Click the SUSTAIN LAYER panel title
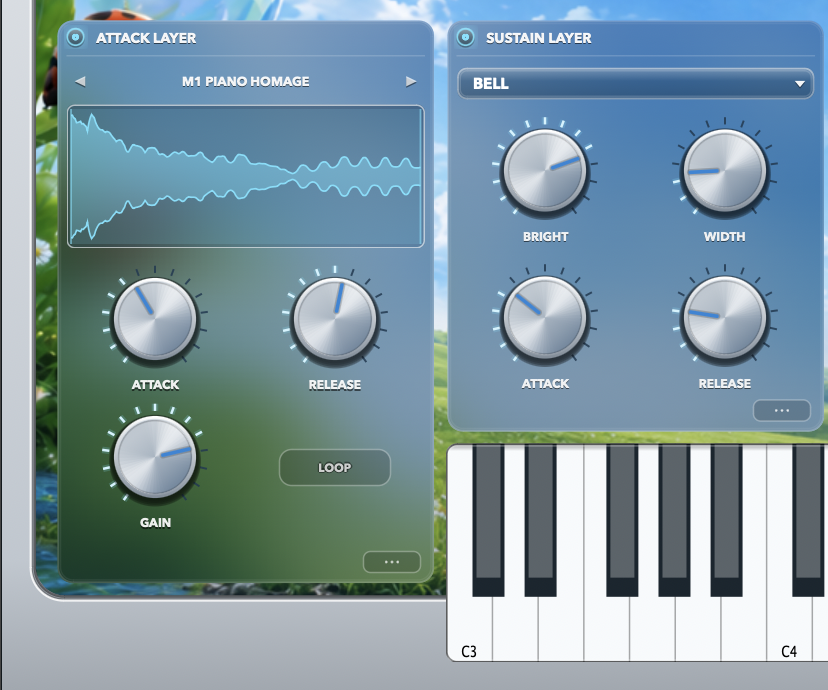The width and height of the screenshot is (828, 690). point(539,38)
